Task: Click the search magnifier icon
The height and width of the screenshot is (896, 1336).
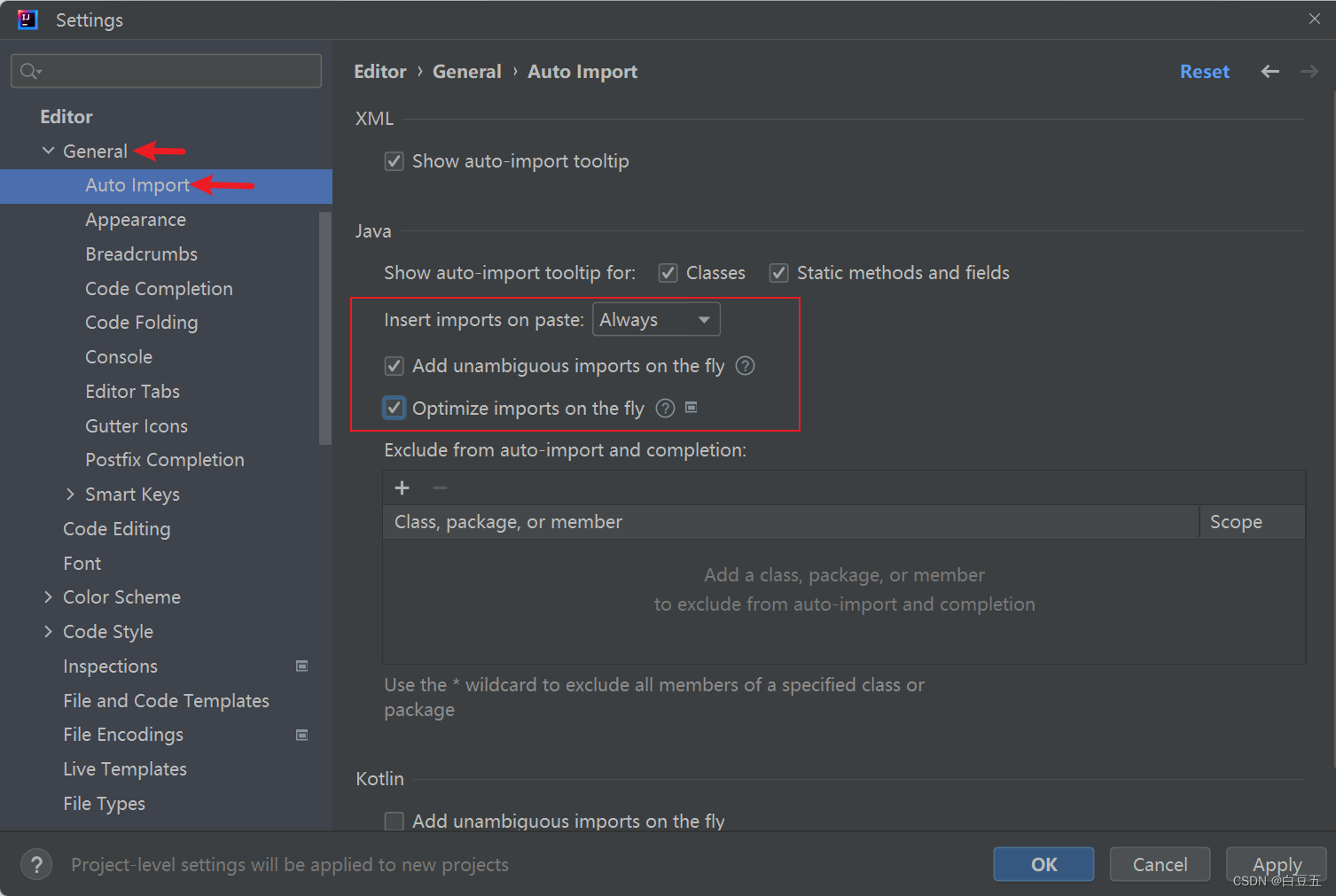Action: click(30, 71)
